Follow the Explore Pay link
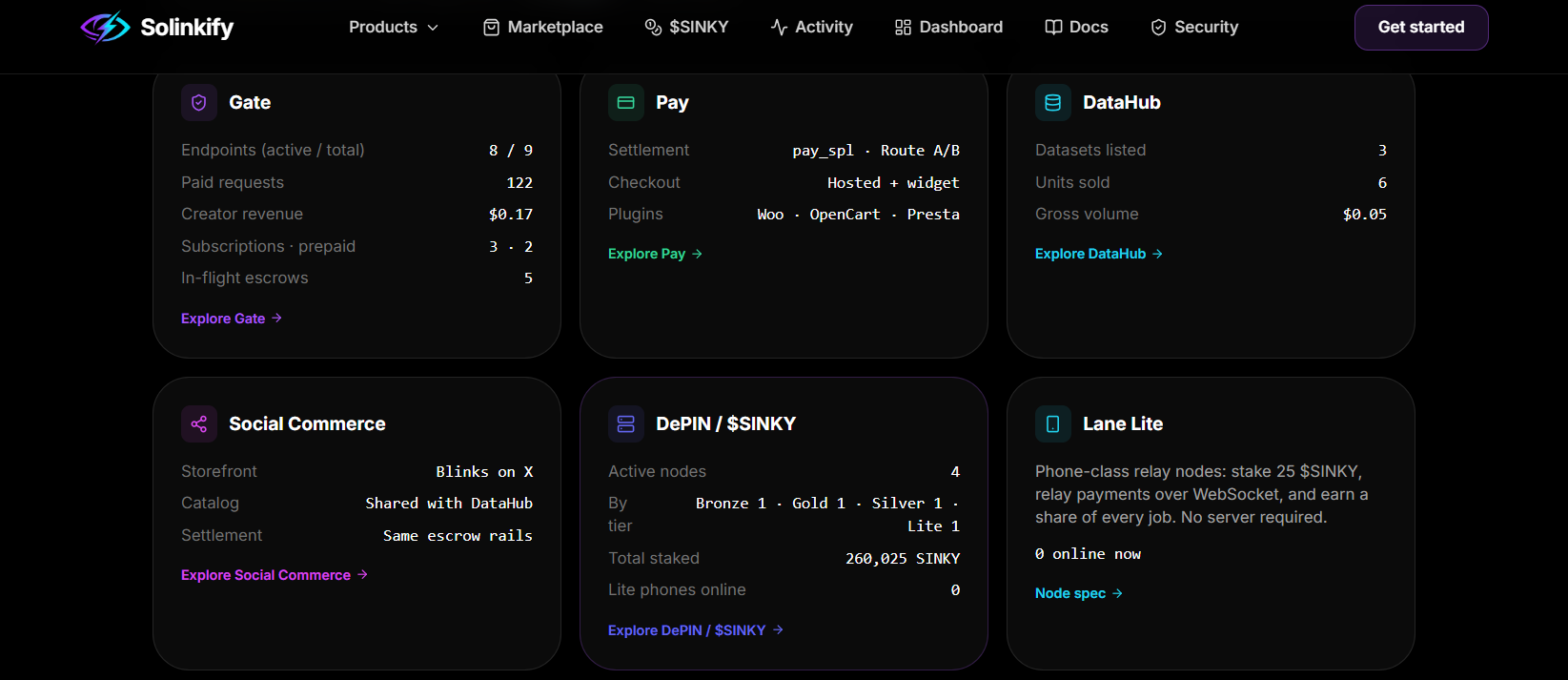 click(656, 254)
